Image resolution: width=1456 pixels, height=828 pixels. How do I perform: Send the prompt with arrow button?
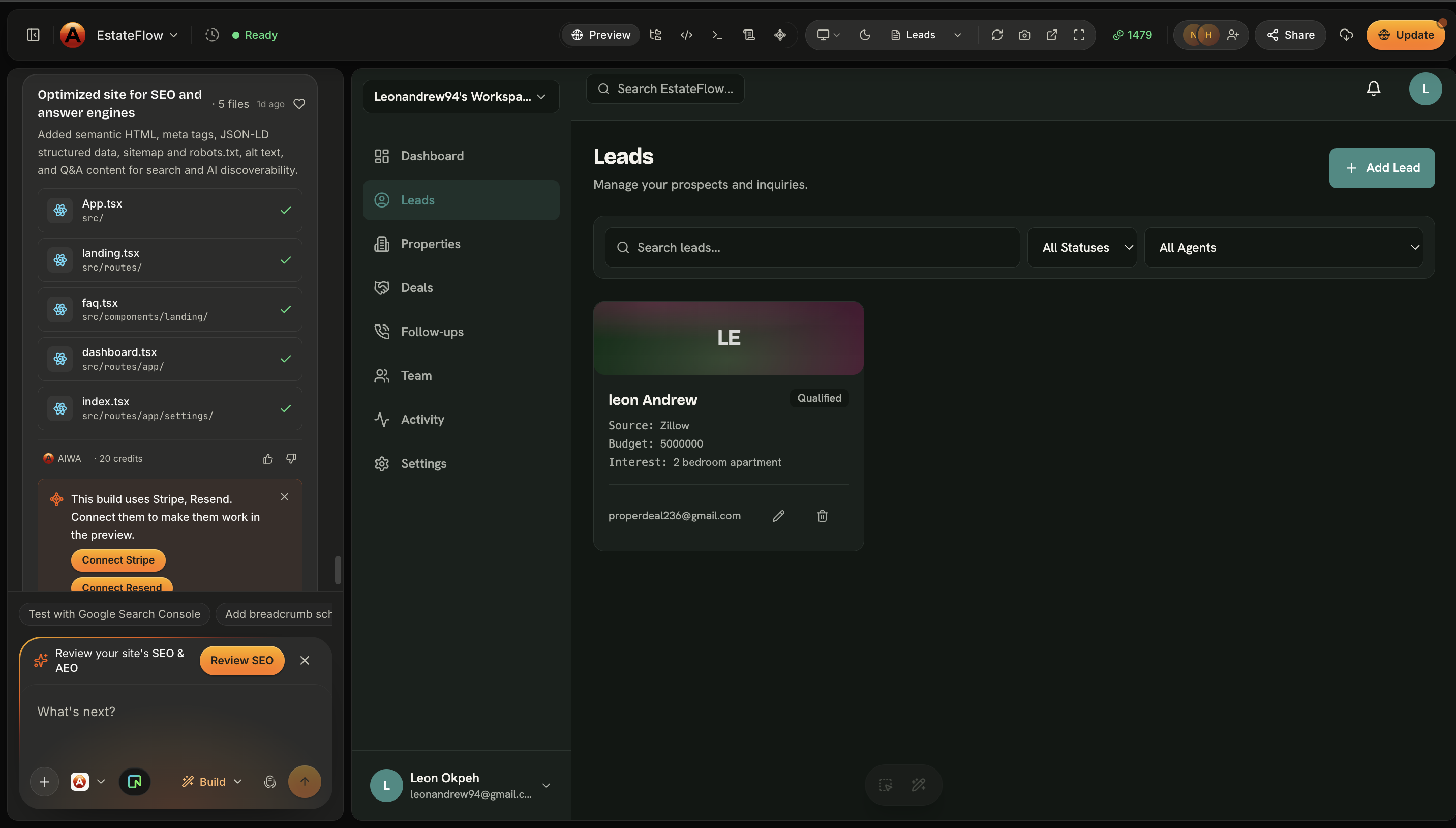[305, 782]
